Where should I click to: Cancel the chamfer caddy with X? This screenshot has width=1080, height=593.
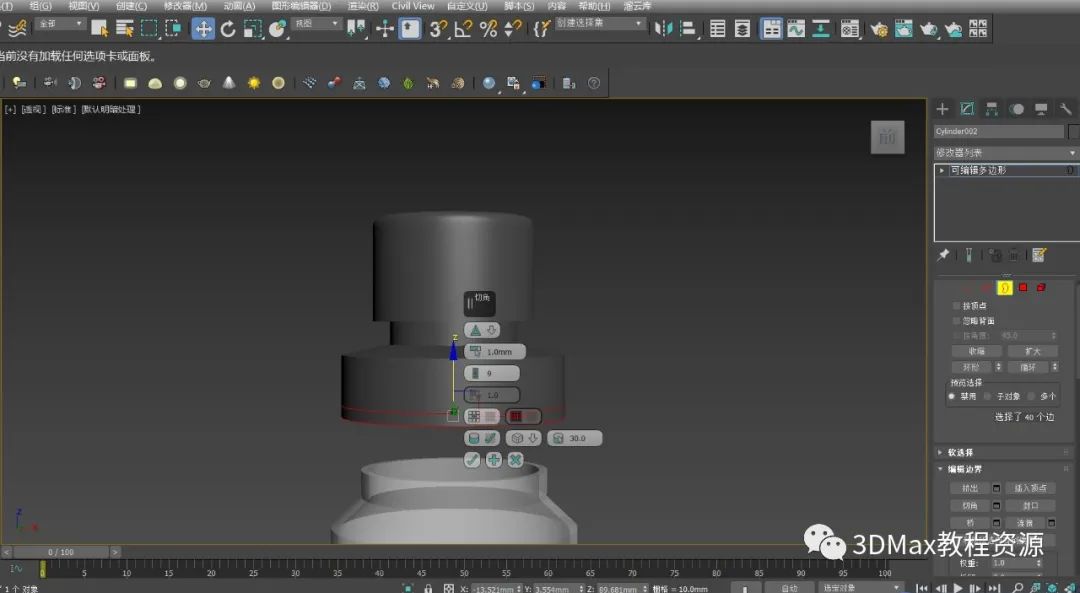point(515,460)
